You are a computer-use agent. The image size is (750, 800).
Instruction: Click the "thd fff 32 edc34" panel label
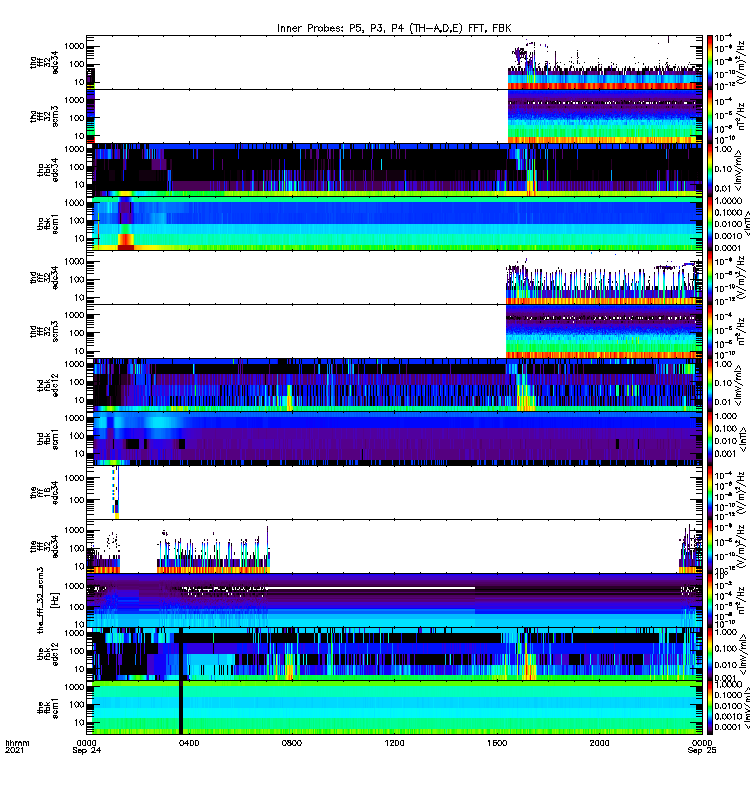[44, 278]
